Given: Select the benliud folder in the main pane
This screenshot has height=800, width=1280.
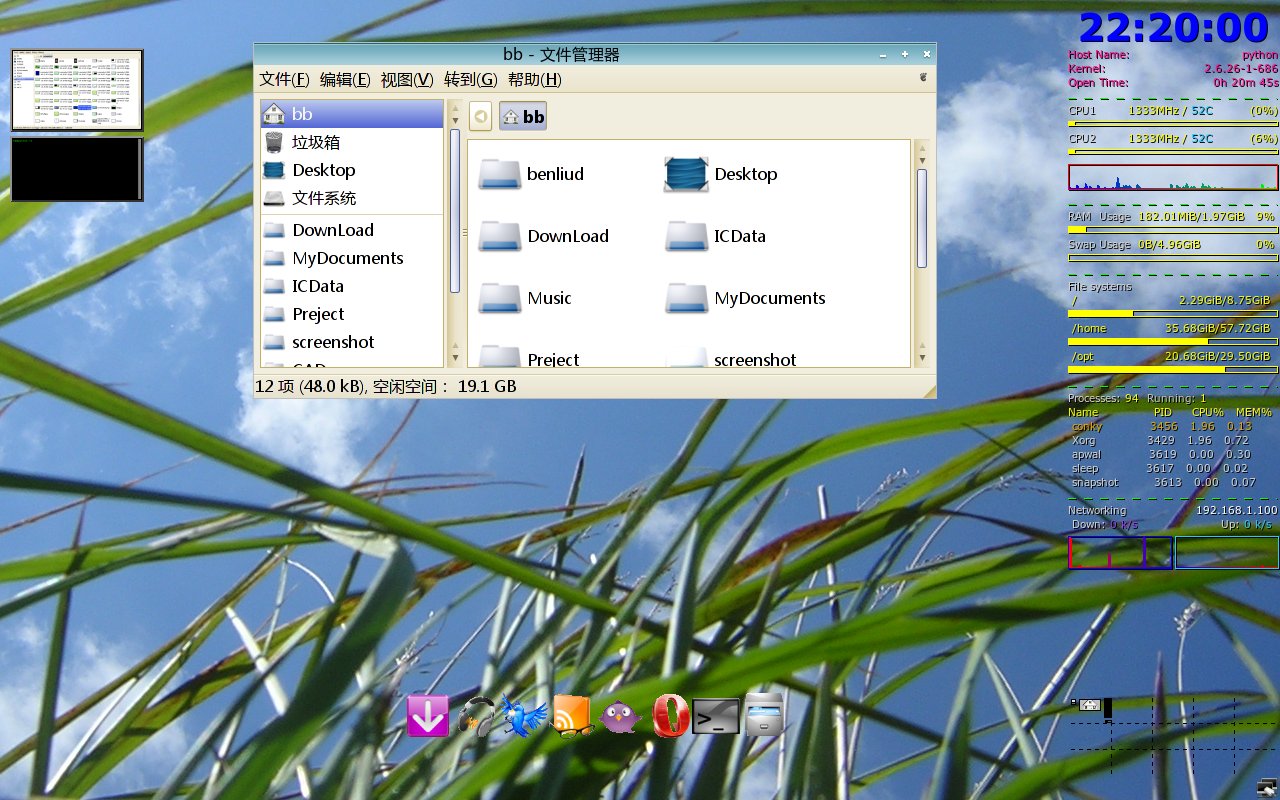Looking at the screenshot, I should pos(531,174).
